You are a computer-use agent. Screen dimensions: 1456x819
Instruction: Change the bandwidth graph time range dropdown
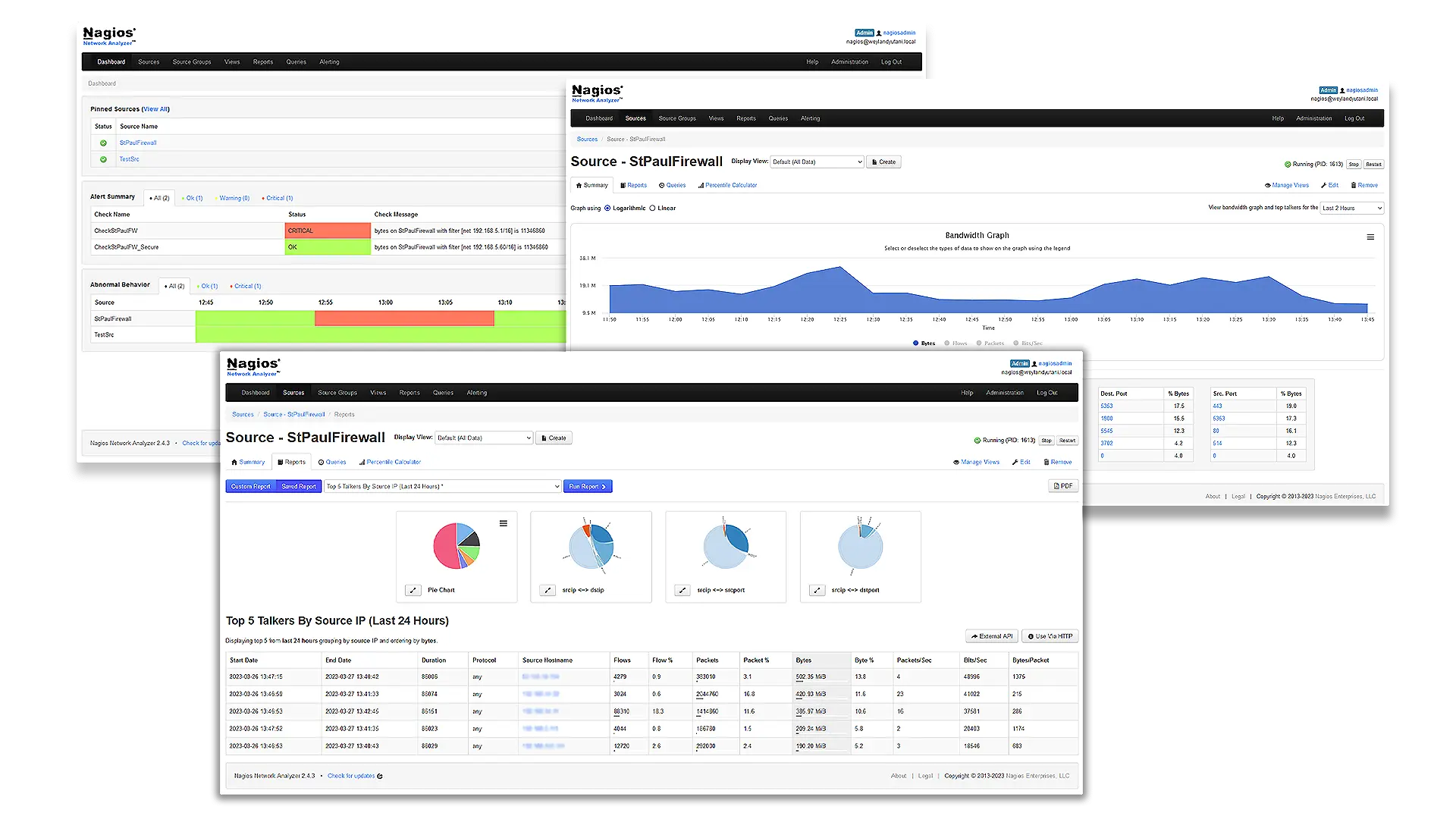tap(1351, 208)
